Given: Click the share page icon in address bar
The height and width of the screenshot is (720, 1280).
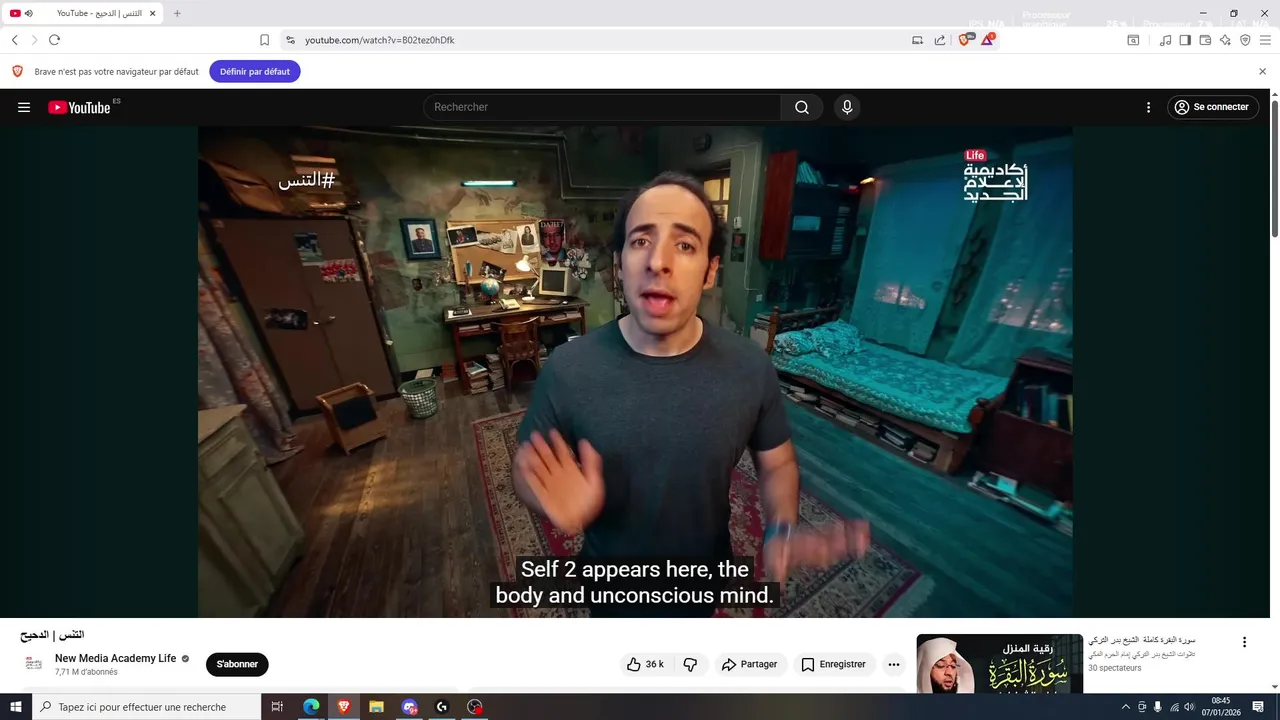Looking at the screenshot, I should pyautogui.click(x=940, y=40).
